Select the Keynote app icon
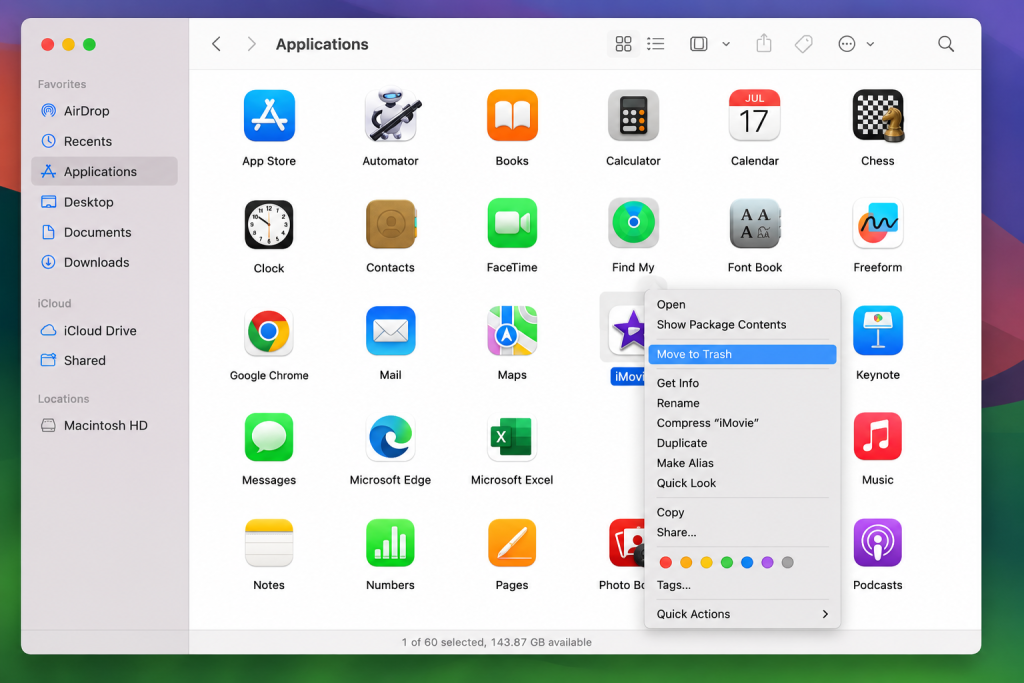The image size is (1024, 683). (x=878, y=331)
